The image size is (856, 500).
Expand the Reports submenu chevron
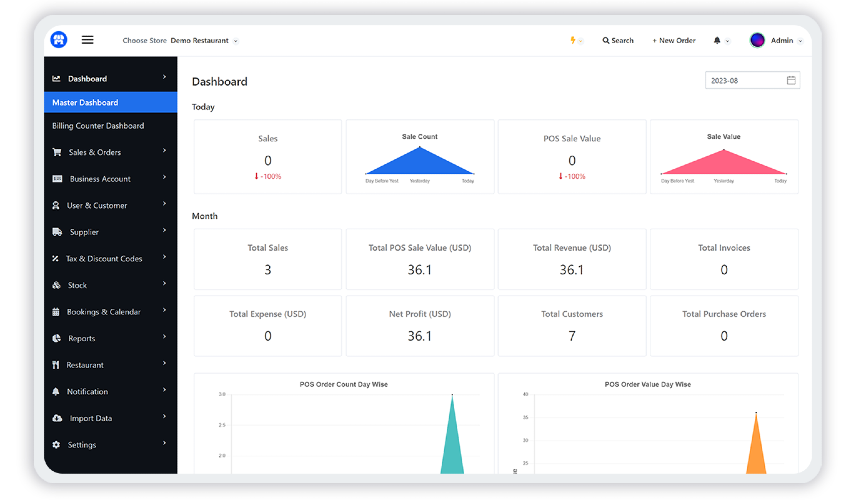click(164, 337)
